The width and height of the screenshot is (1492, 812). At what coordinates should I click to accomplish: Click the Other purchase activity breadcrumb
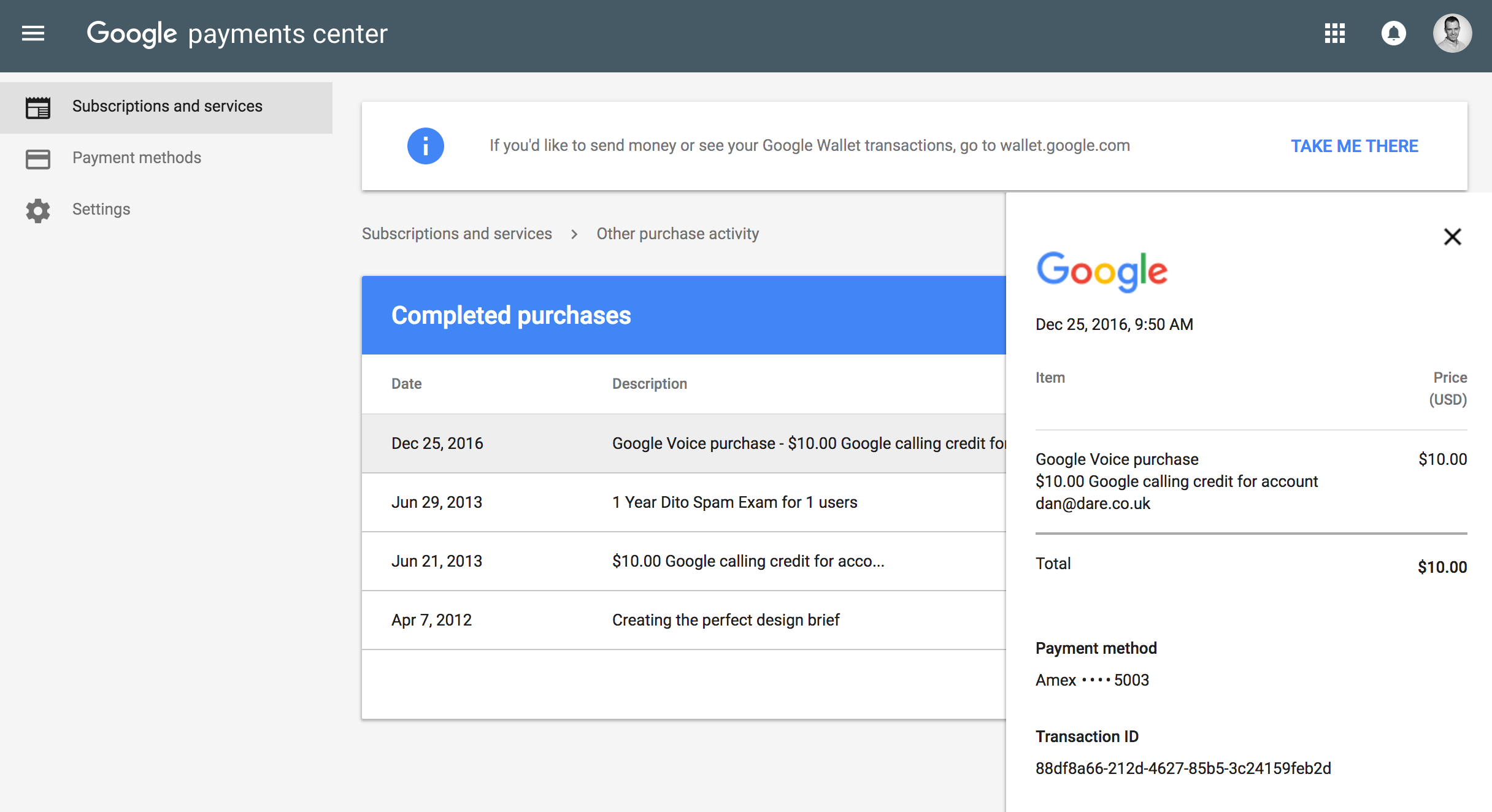pyautogui.click(x=678, y=234)
